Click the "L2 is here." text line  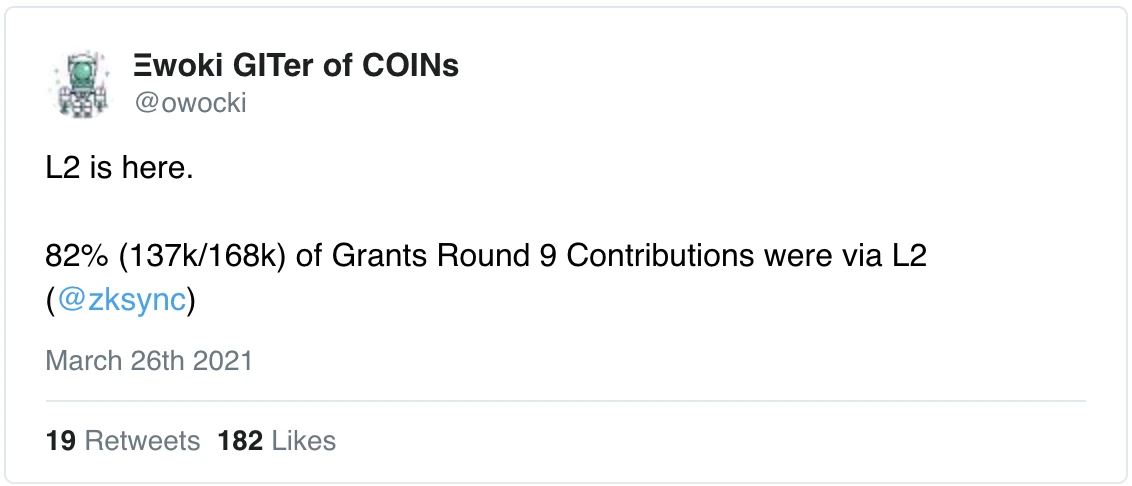click(119, 168)
